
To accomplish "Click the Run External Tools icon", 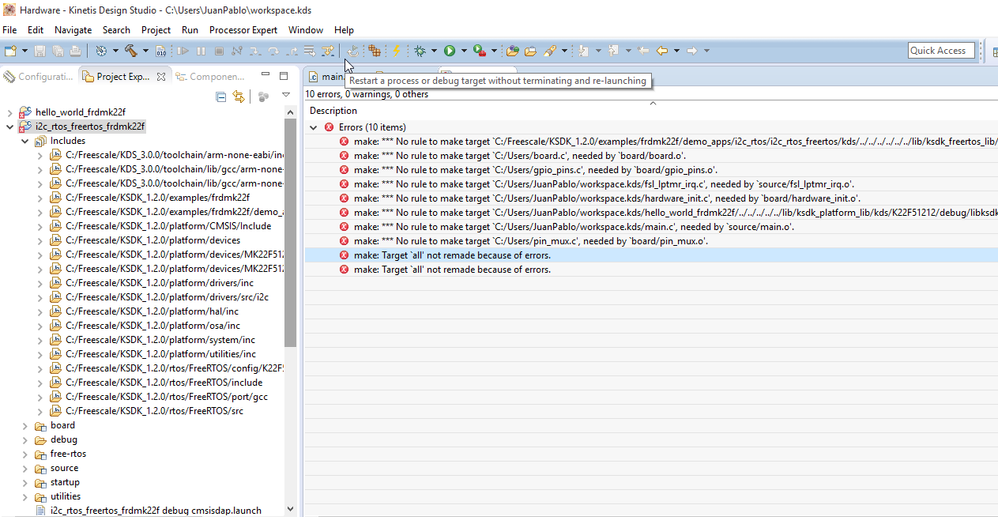I will click(x=479, y=50).
